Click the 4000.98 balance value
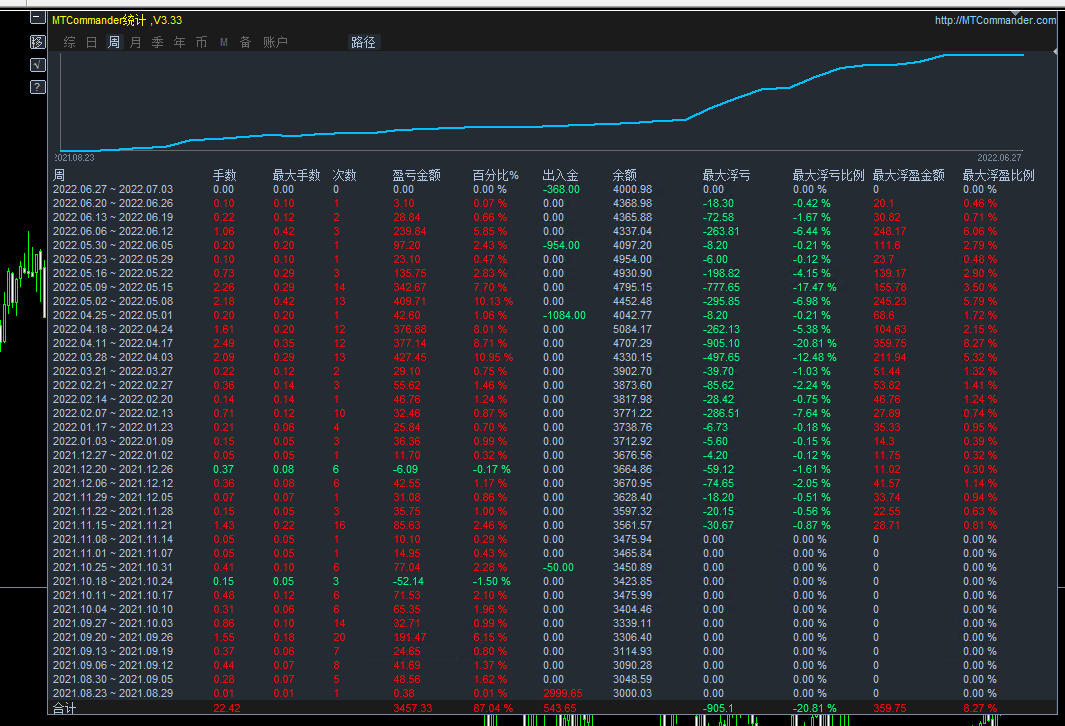Screen dimensions: 1065x726 (x=632, y=189)
